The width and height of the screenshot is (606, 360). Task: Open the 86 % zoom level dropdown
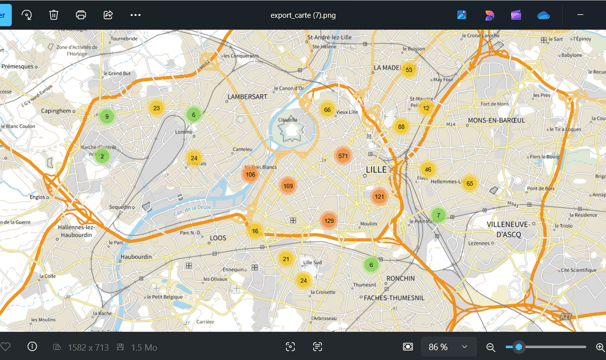pyautogui.click(x=449, y=347)
